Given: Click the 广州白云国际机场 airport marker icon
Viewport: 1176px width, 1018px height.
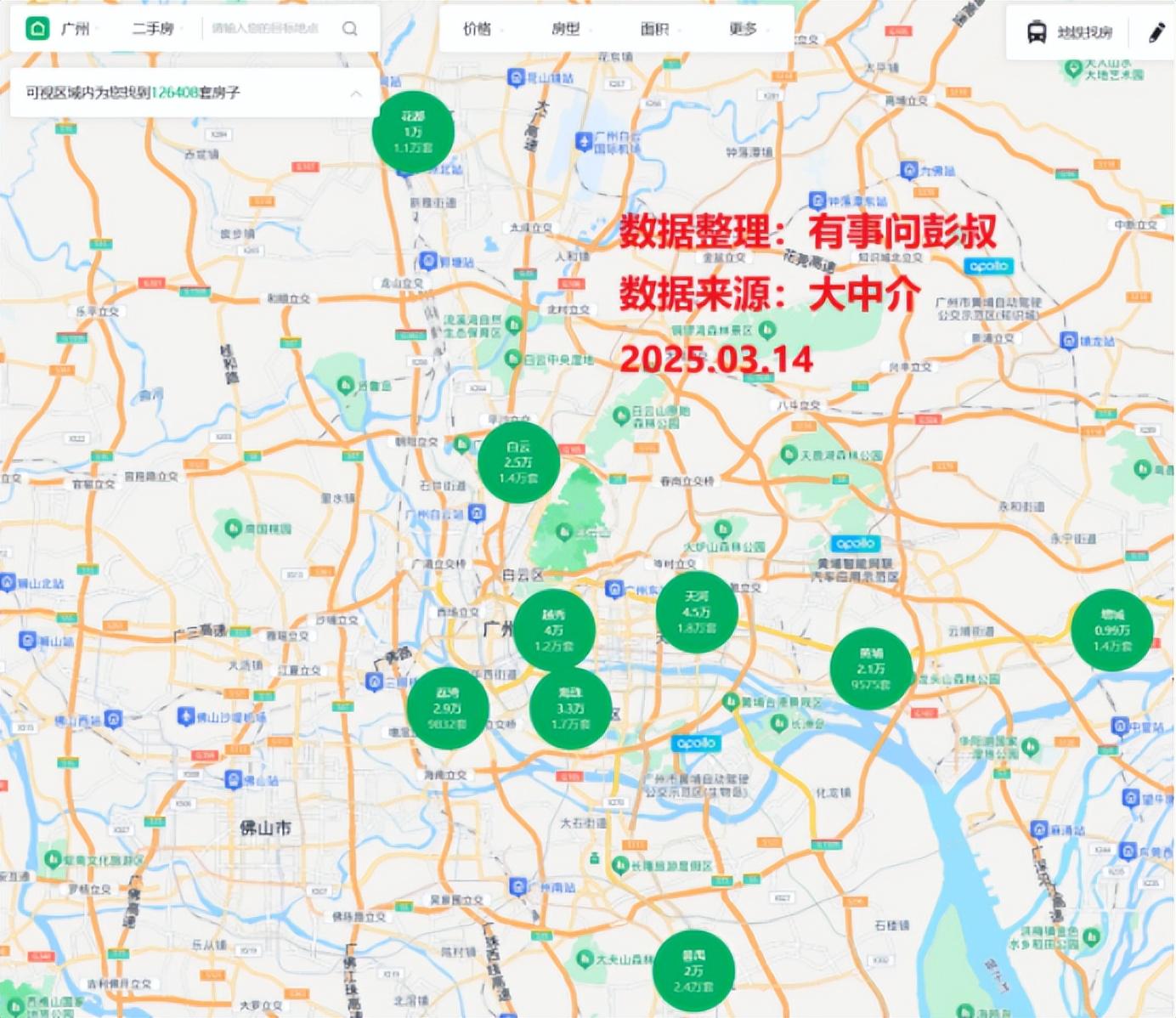Looking at the screenshot, I should point(584,141).
